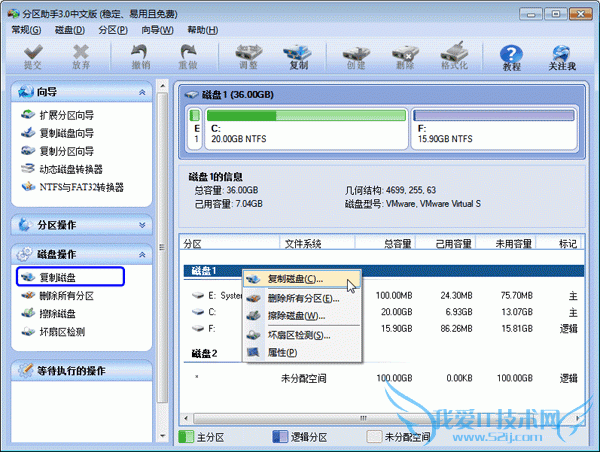Viewport: 600px width, 452px height.
Task: Collapse the 磁盘操作 panel chevron
Action: (142, 255)
